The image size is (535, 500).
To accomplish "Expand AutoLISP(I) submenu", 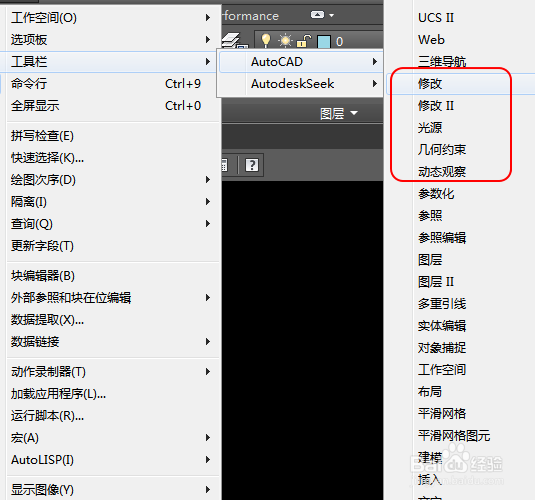I will 110,460.
